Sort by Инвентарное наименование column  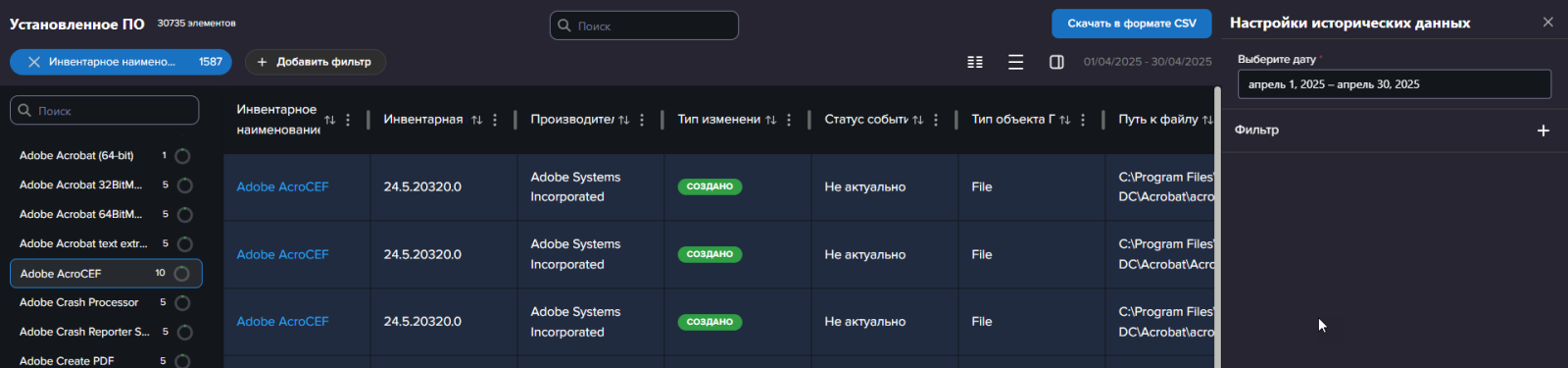click(x=330, y=120)
